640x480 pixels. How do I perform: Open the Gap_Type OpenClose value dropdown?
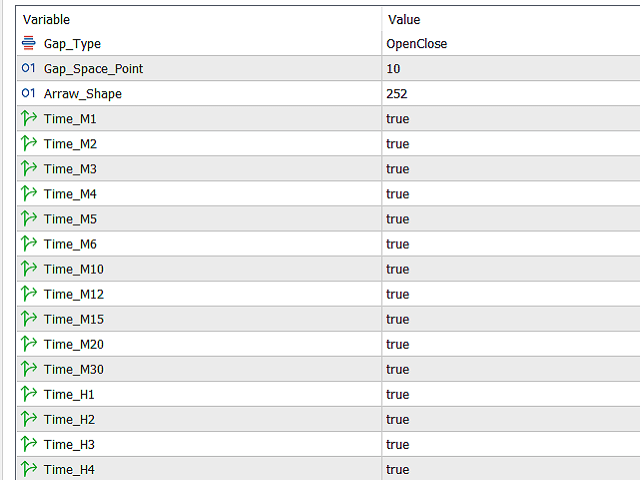click(x=417, y=44)
